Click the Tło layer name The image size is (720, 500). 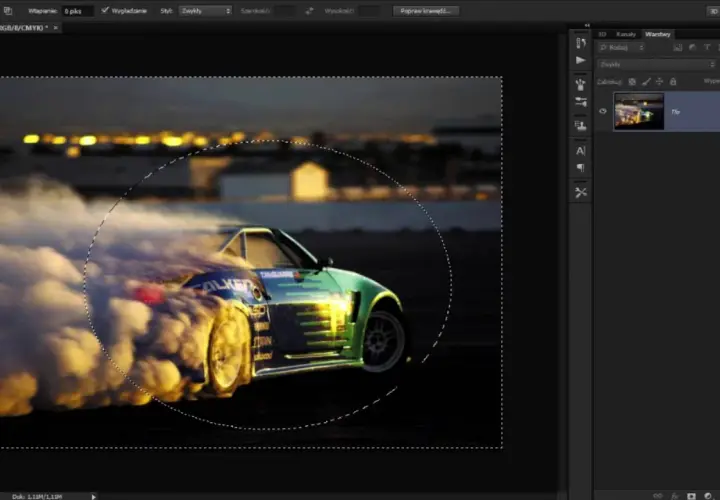(x=675, y=112)
